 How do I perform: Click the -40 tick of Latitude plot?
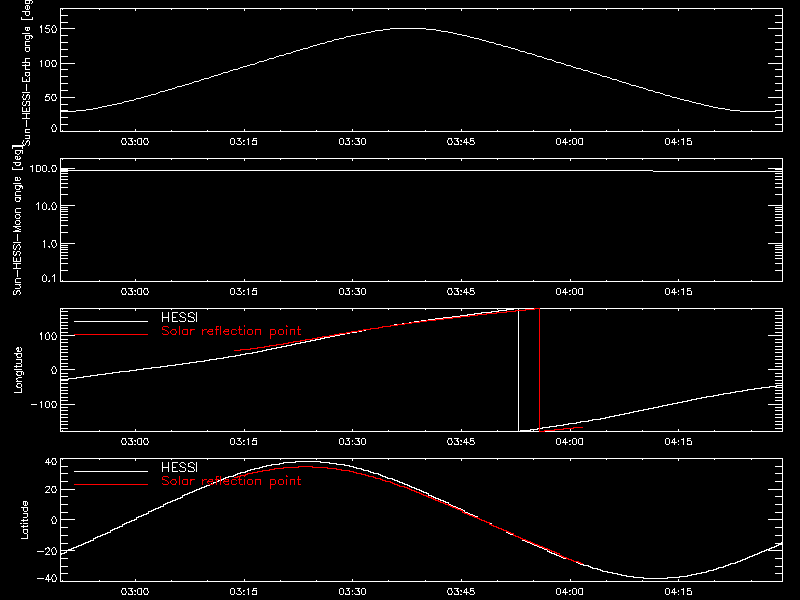pyautogui.click(x=47, y=578)
